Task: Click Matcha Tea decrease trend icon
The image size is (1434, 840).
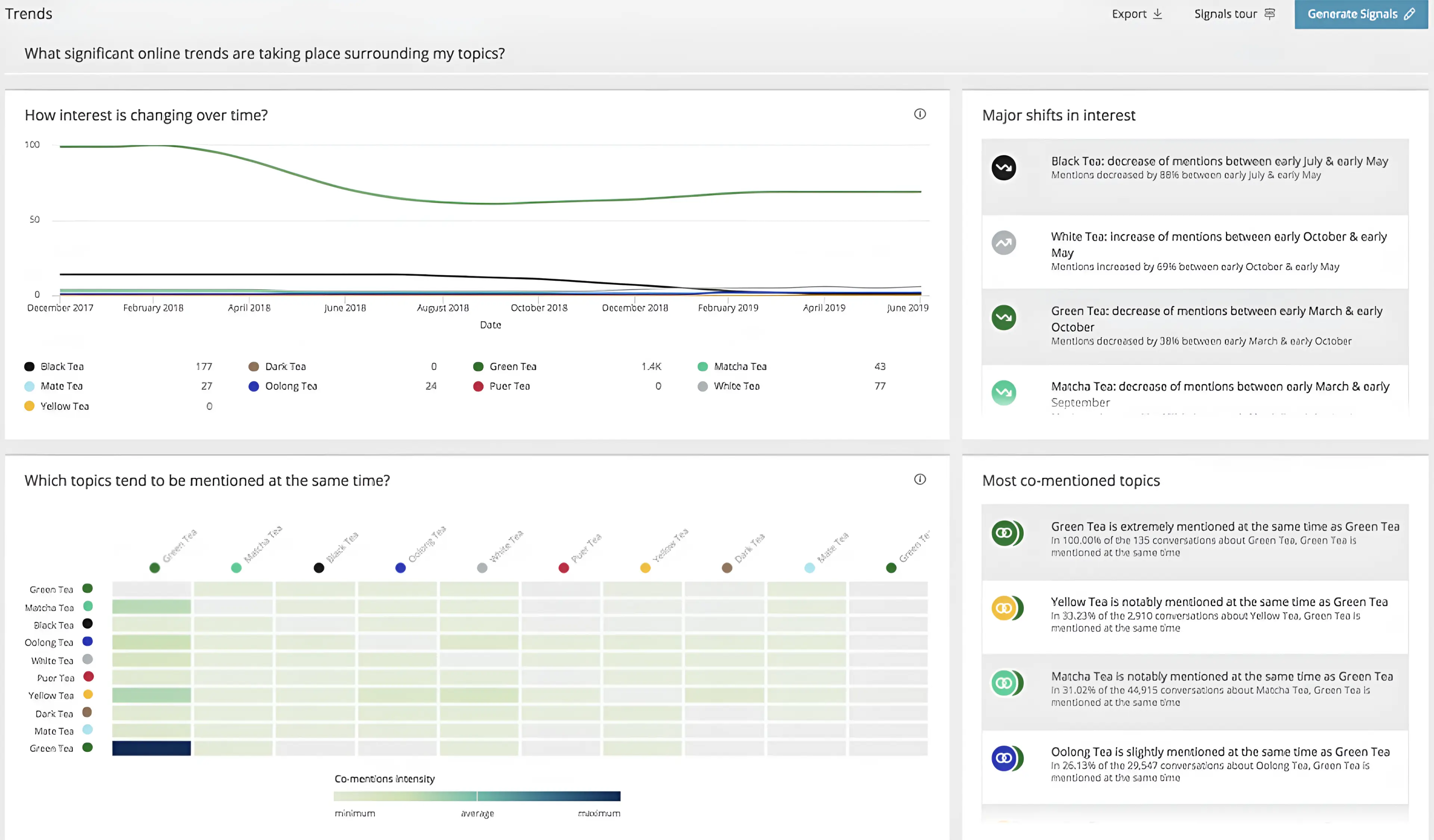Action: [x=1004, y=392]
